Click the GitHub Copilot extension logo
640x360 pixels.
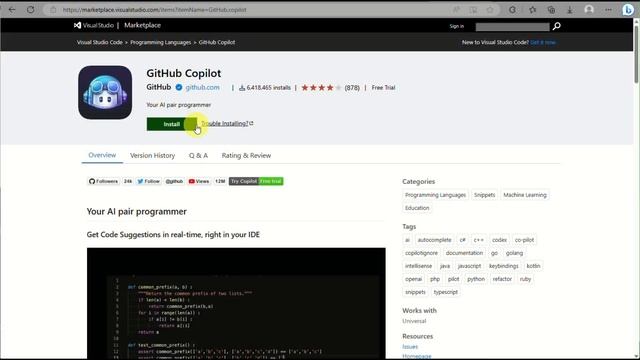tap(105, 92)
